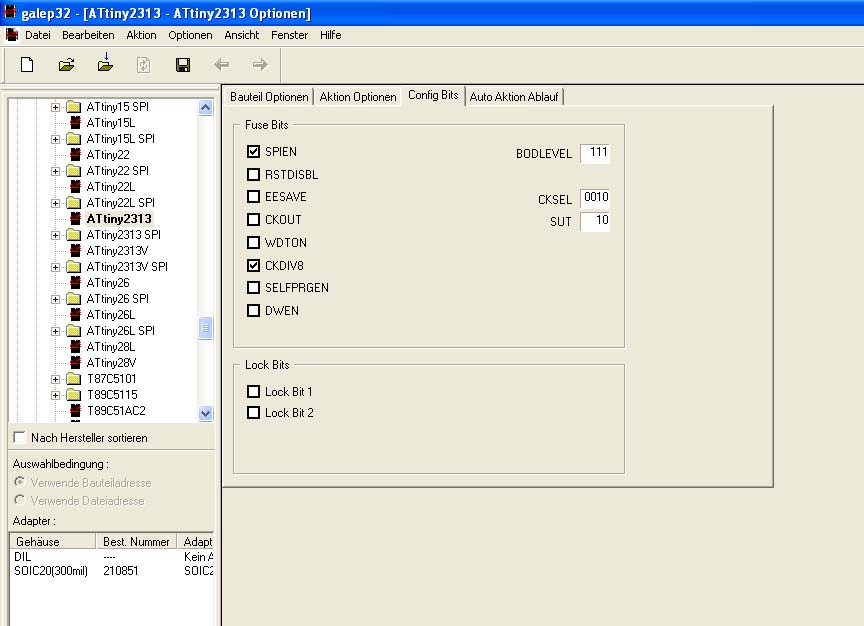The image size is (864, 626).
Task: Expand the T89C5115 tree node
Action: click(56, 395)
